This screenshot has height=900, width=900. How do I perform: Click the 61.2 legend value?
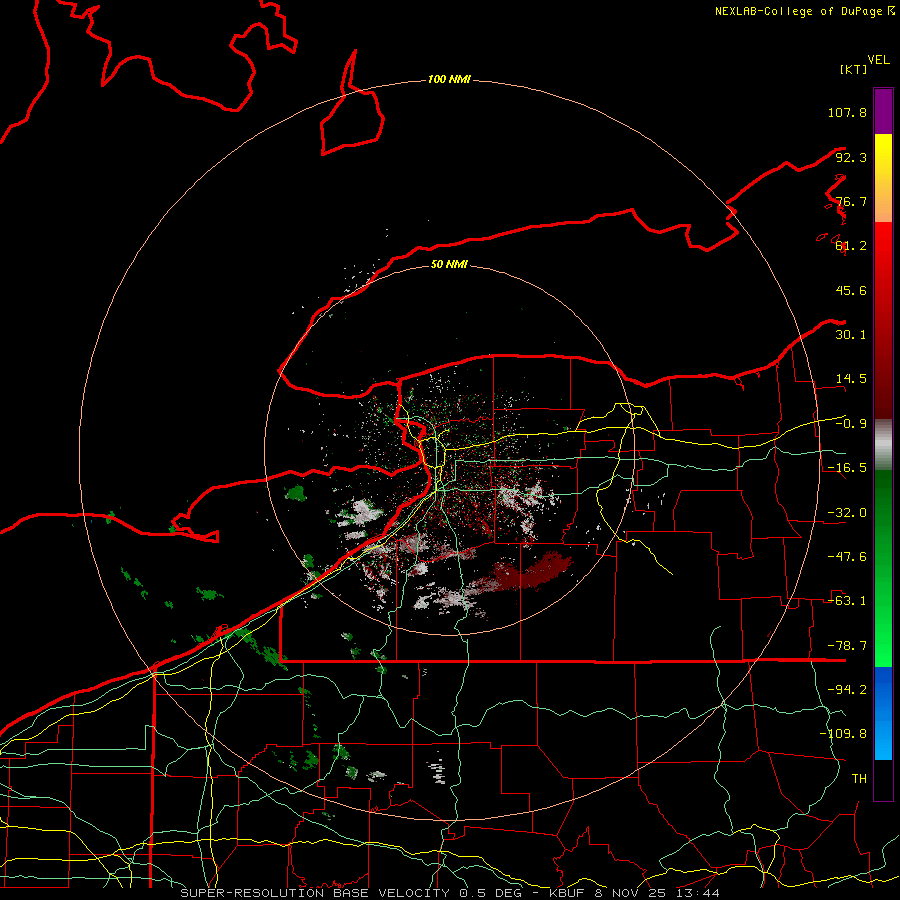[x=851, y=246]
